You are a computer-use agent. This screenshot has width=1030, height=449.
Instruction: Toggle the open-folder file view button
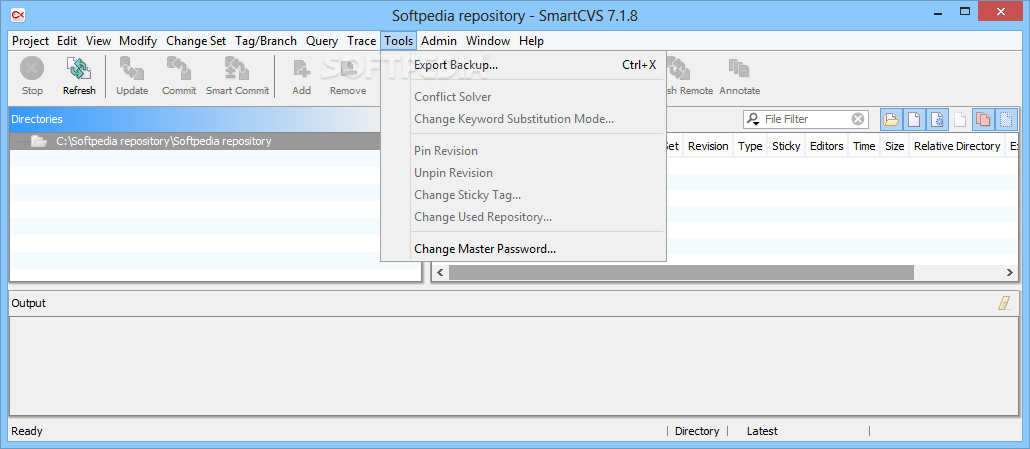891,119
